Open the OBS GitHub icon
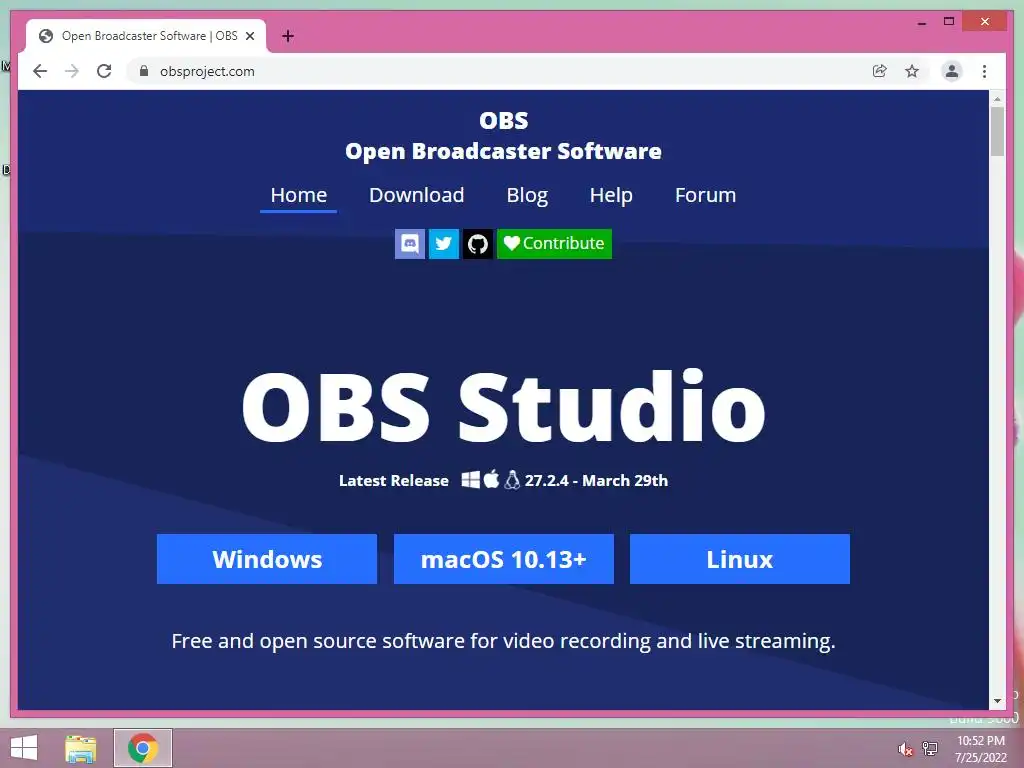The image size is (1024, 768). point(477,244)
